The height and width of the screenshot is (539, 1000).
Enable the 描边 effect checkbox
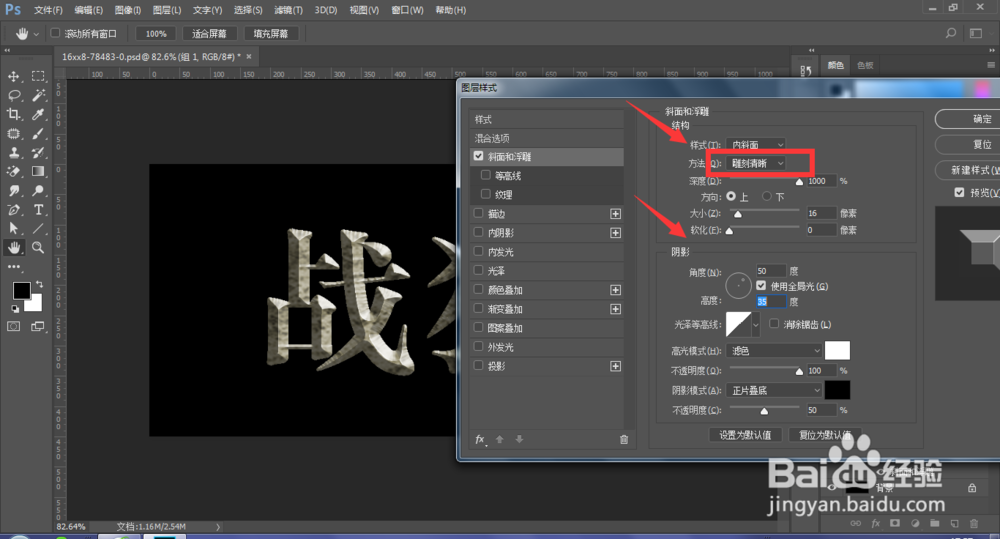[478, 213]
